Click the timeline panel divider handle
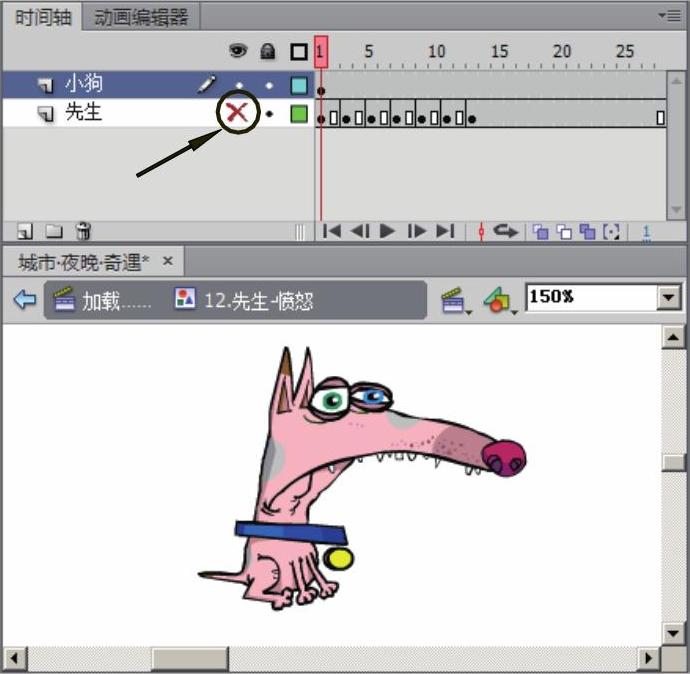This screenshot has width=690, height=674. [300, 232]
